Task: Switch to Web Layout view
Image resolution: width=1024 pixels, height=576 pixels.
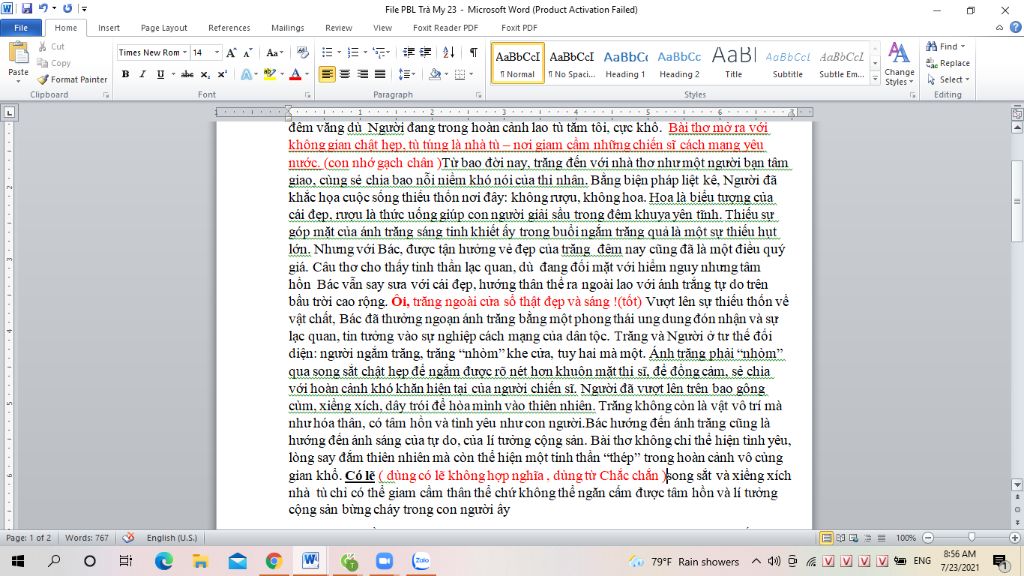Action: 854,537
